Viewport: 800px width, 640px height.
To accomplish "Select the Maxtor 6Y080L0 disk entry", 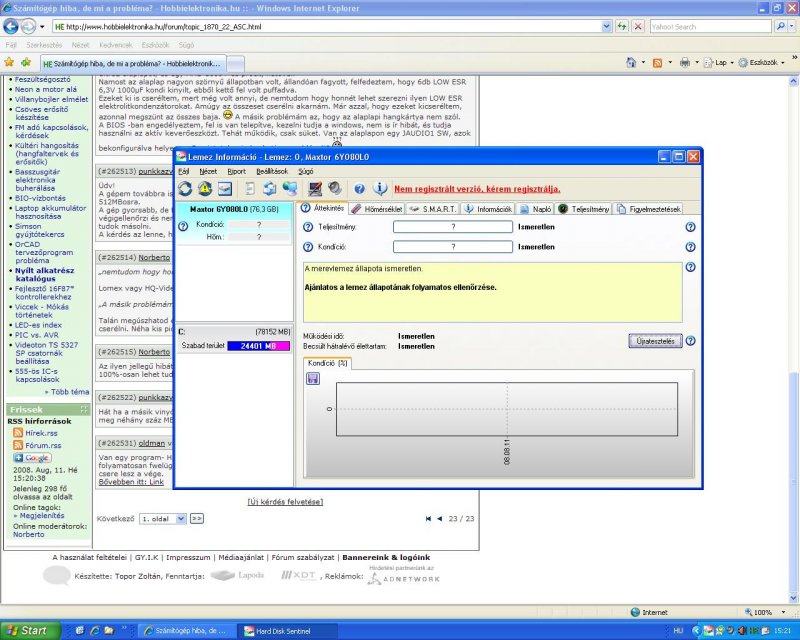I will [x=234, y=223].
